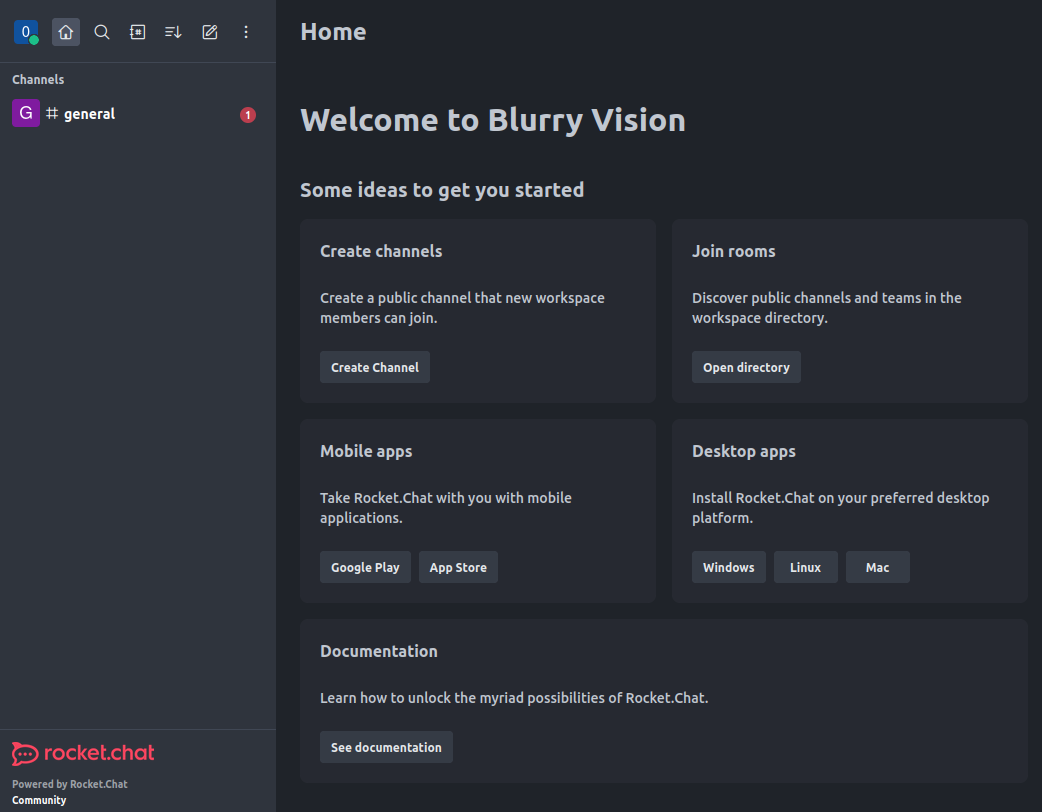
Task: Open the three-dot Administration menu
Action: 246,32
